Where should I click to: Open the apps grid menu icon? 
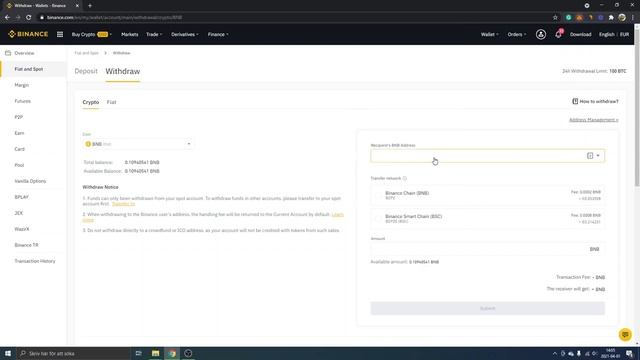click(60, 34)
